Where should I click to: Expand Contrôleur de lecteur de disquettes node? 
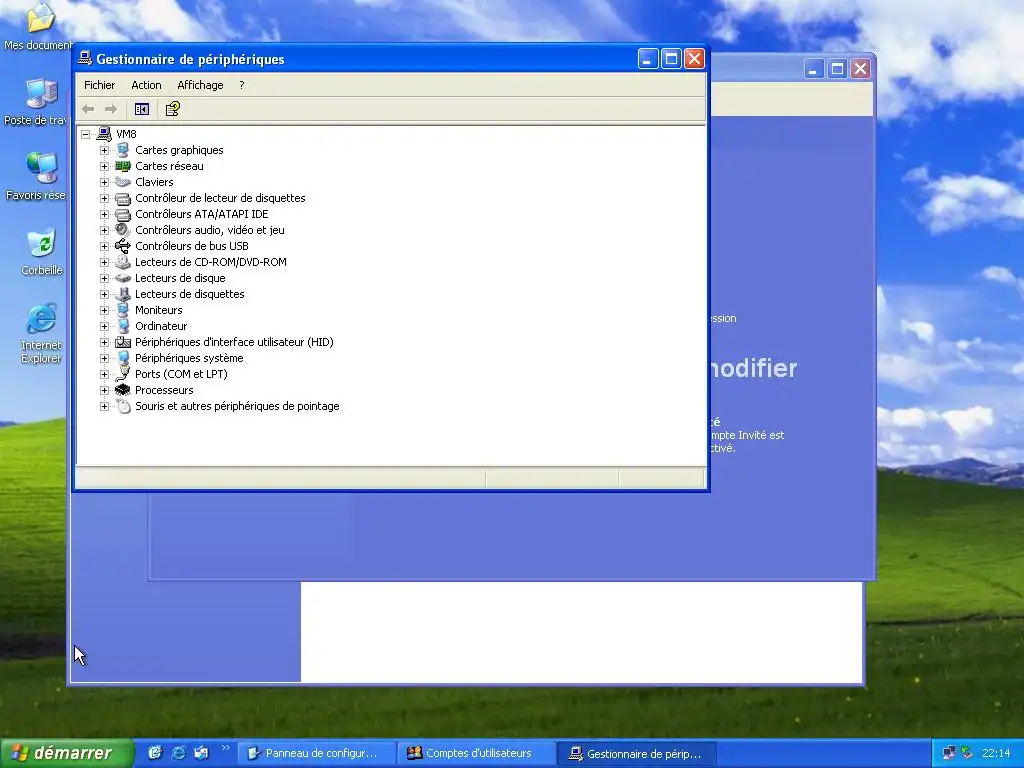104,198
